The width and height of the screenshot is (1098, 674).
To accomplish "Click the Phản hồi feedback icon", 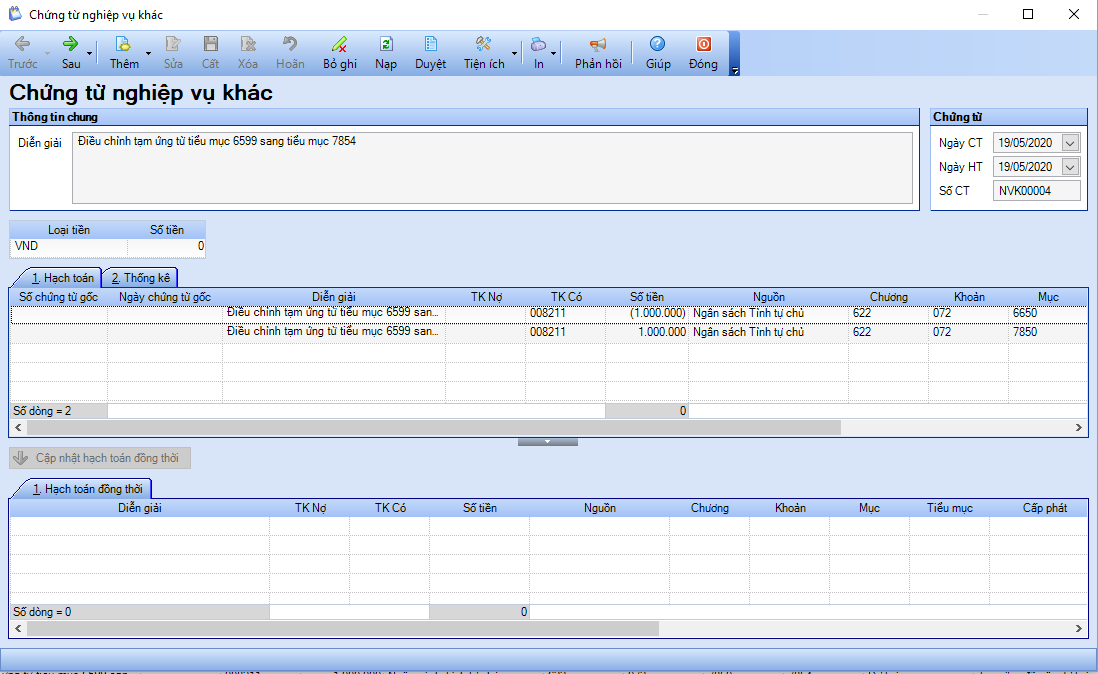I will pyautogui.click(x=598, y=44).
